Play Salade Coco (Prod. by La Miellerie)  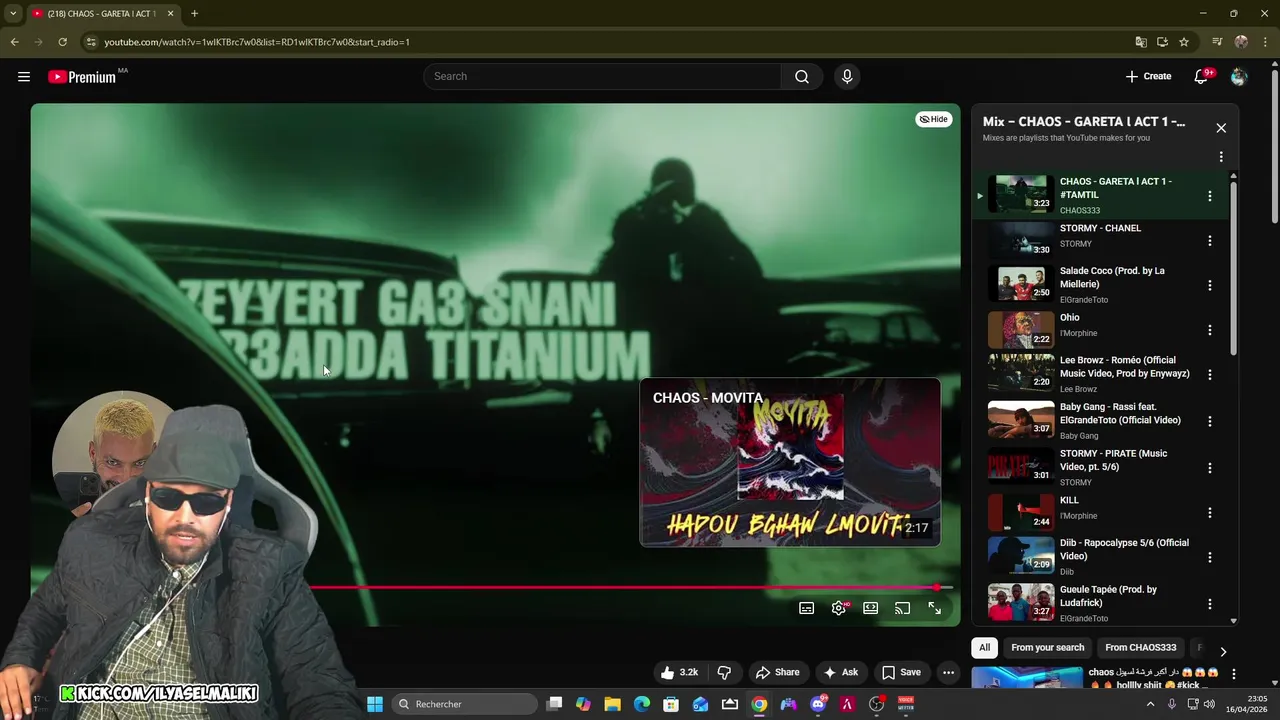point(1100,284)
